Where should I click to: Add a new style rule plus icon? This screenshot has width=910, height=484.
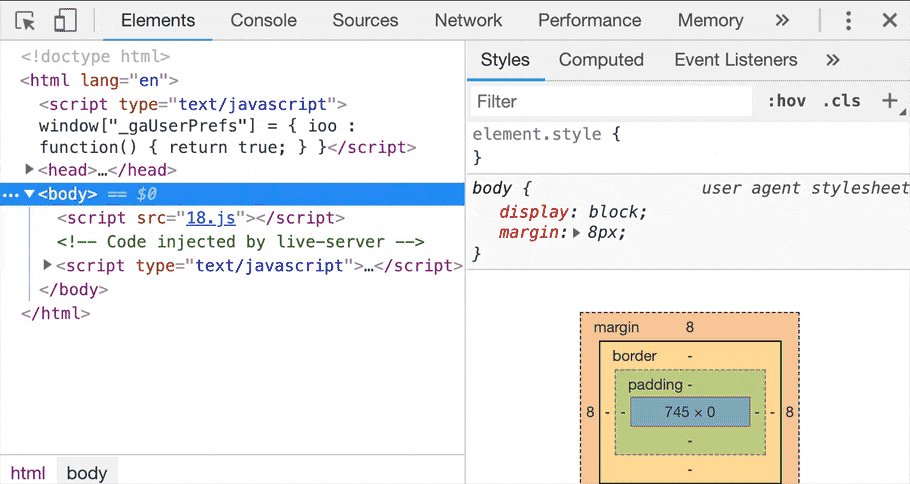pyautogui.click(x=889, y=101)
